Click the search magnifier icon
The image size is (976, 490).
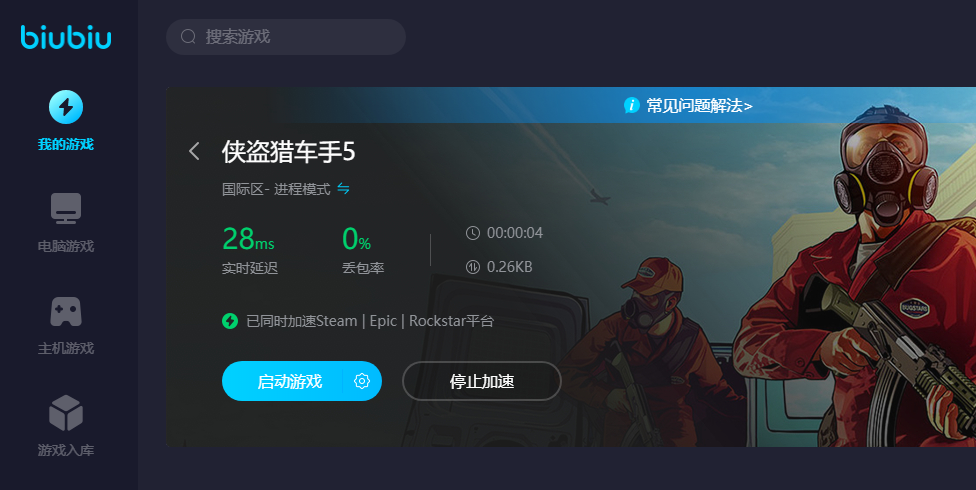tap(188, 37)
